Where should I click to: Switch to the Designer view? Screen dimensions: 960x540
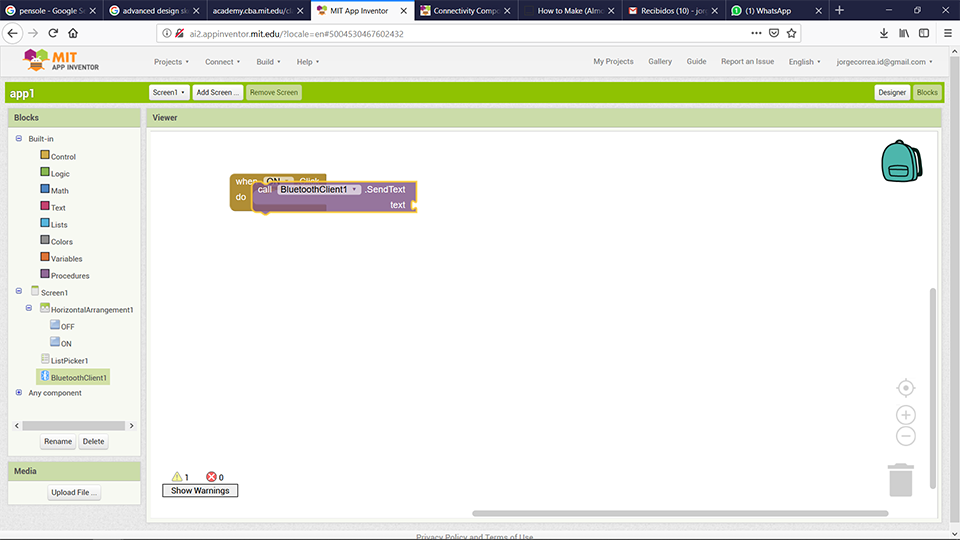(891, 92)
